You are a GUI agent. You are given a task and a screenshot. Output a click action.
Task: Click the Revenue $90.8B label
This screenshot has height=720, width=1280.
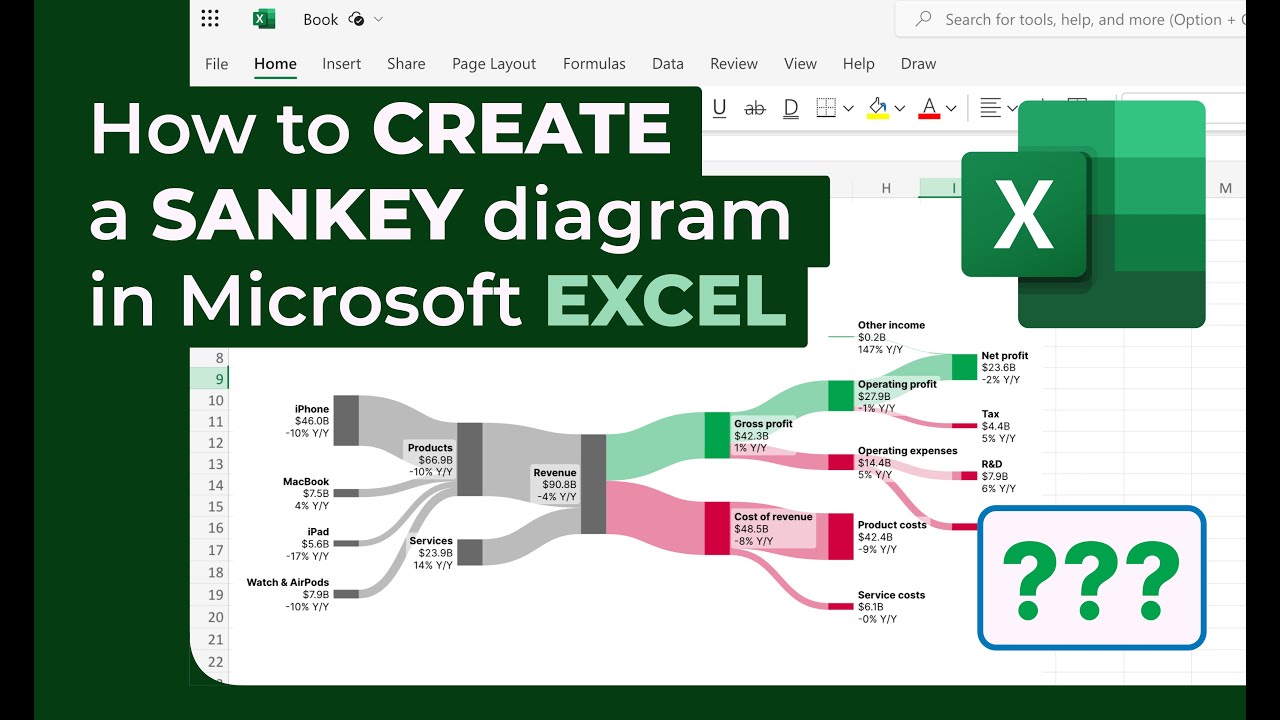(x=555, y=484)
